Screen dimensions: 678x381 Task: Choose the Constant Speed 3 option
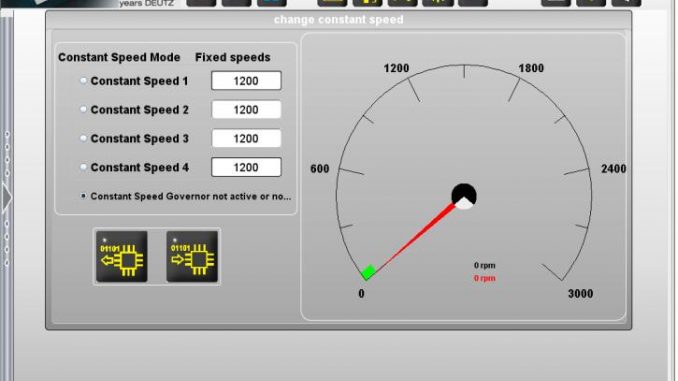(83, 138)
